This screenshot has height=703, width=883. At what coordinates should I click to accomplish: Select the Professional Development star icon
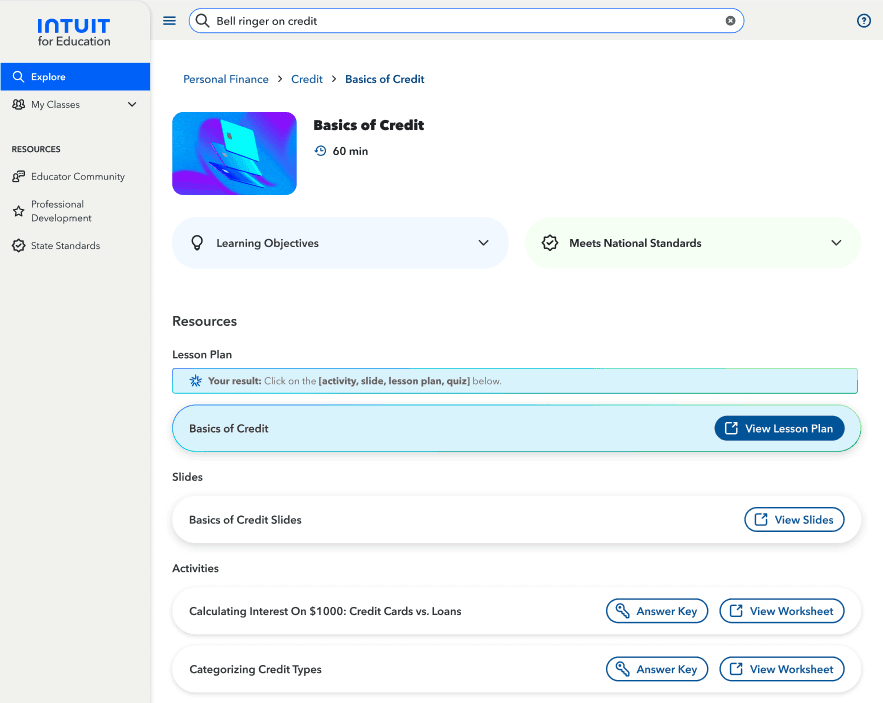pyautogui.click(x=18, y=210)
